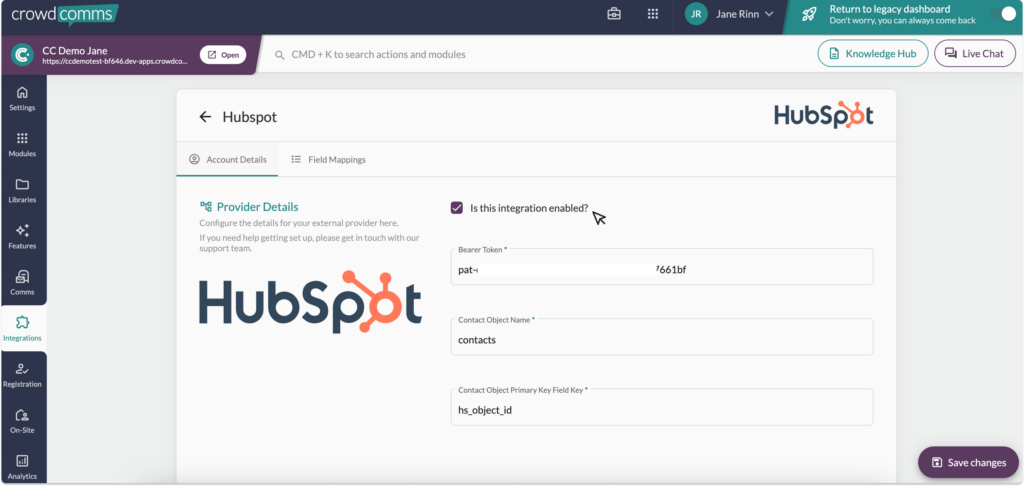Switch to the Field Mappings tab
Image resolution: width=1024 pixels, height=486 pixels.
click(328, 159)
